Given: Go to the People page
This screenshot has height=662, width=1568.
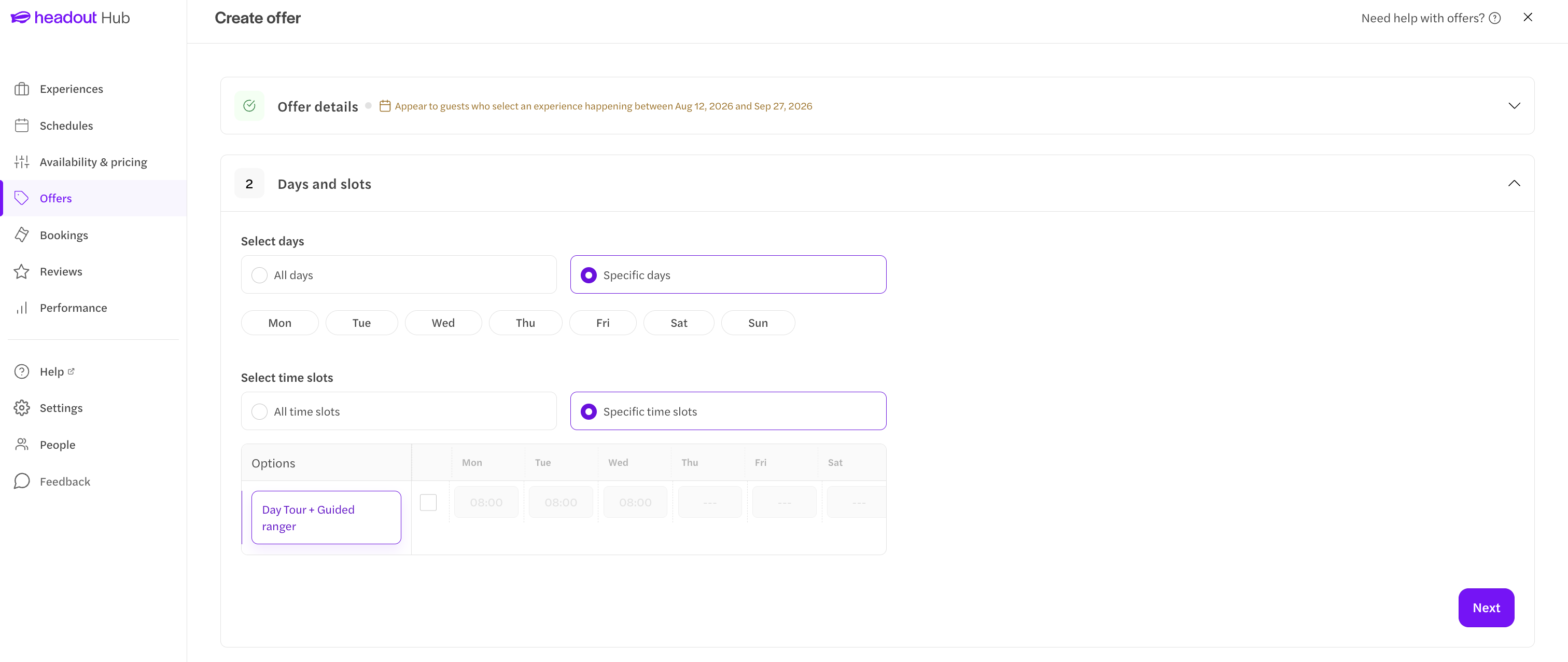Looking at the screenshot, I should pos(94,445).
